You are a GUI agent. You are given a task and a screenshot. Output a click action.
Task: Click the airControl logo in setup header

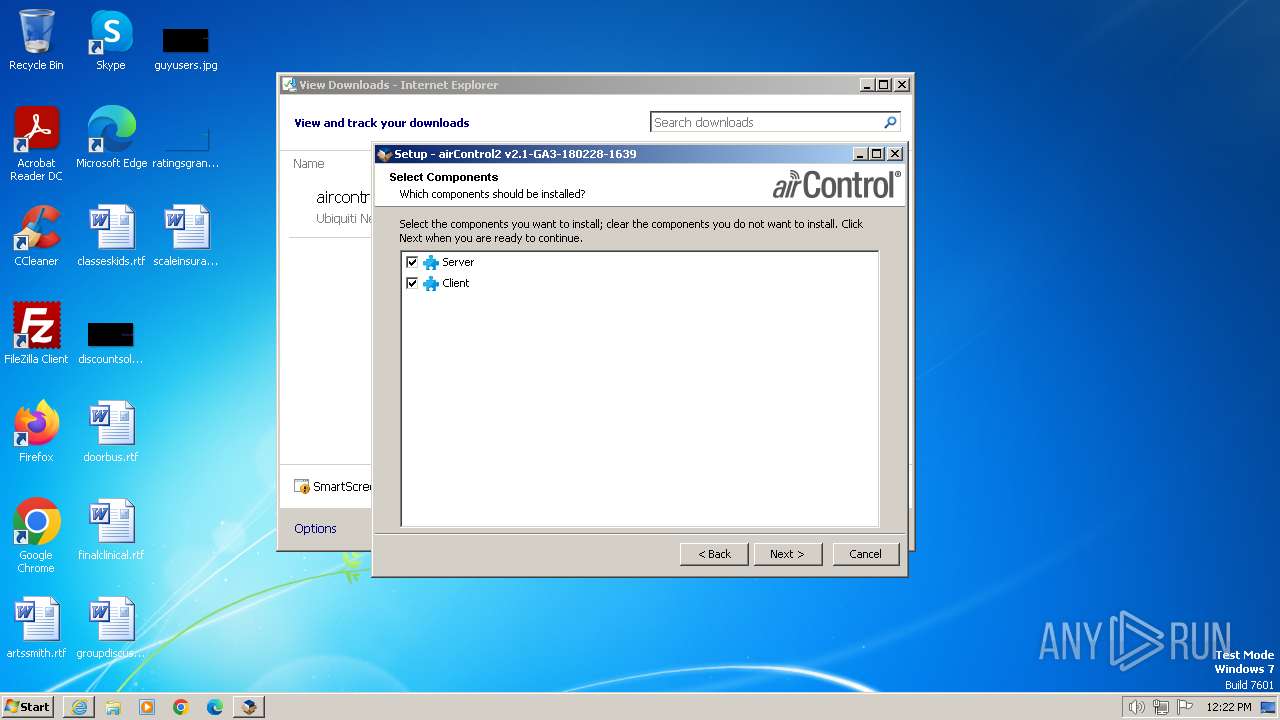point(837,184)
